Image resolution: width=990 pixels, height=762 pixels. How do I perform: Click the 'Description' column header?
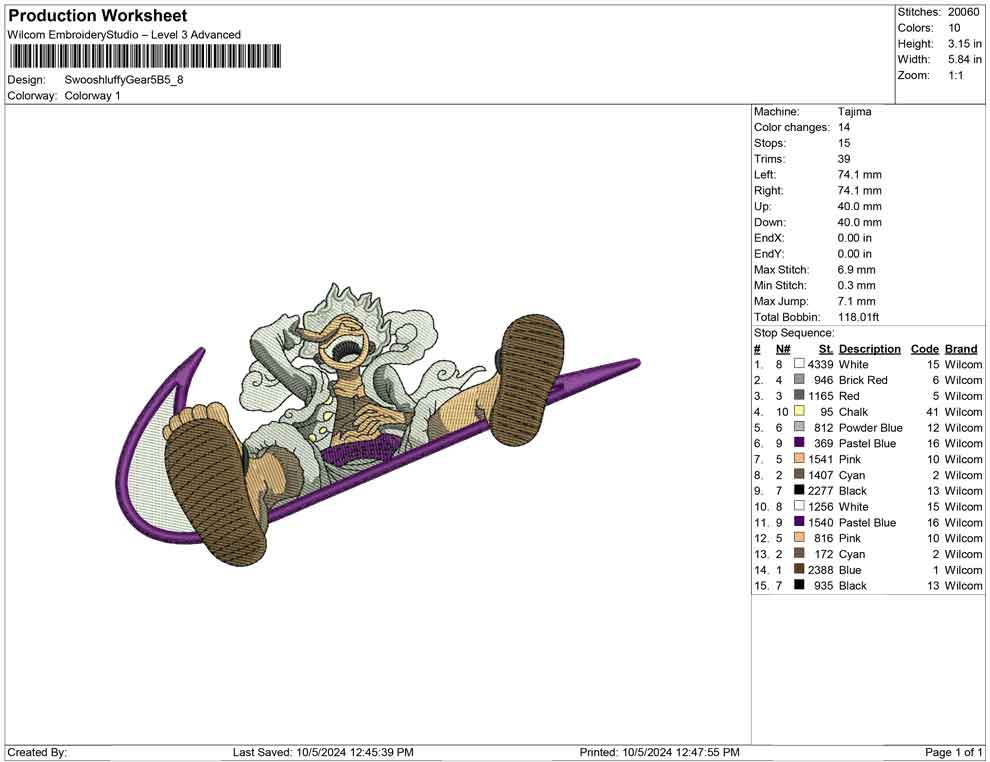pyautogui.click(x=869, y=349)
